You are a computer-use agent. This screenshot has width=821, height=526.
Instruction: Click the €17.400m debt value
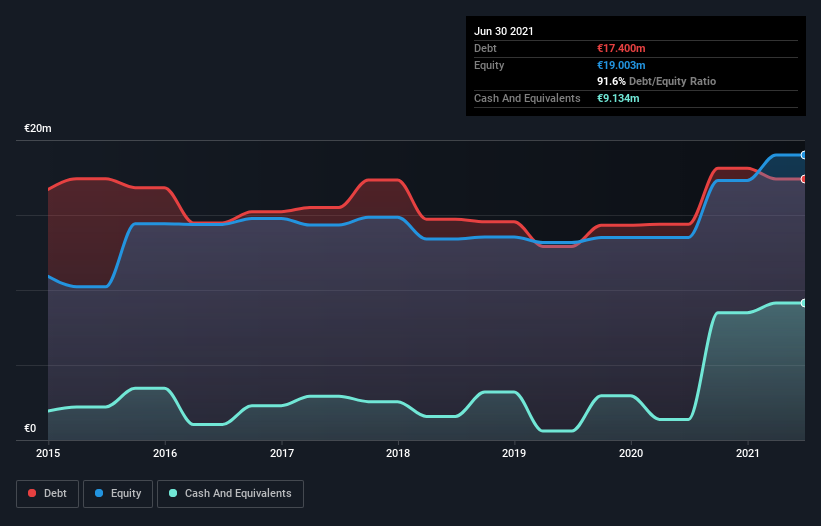coord(621,48)
